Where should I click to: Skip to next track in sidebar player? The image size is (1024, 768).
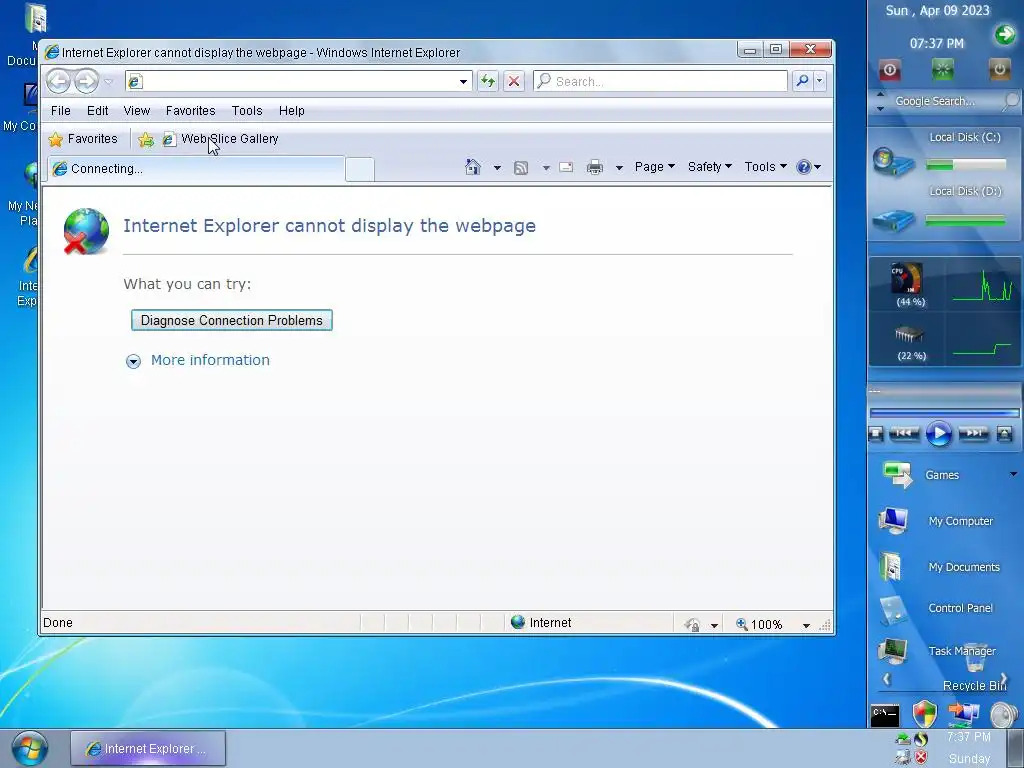973,433
